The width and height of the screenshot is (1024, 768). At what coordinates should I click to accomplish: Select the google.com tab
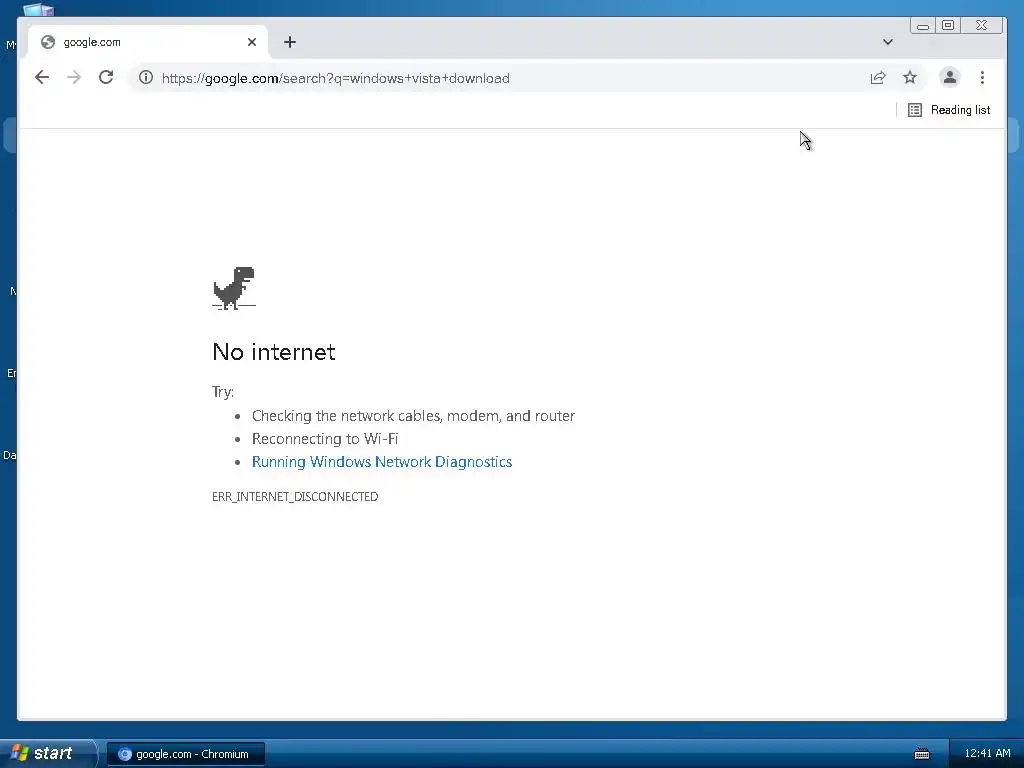coord(148,42)
